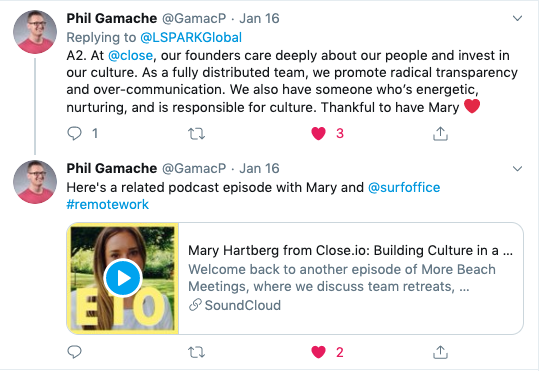Retweet the podcast episode tweet
This screenshot has width=542, height=371.
[196, 352]
